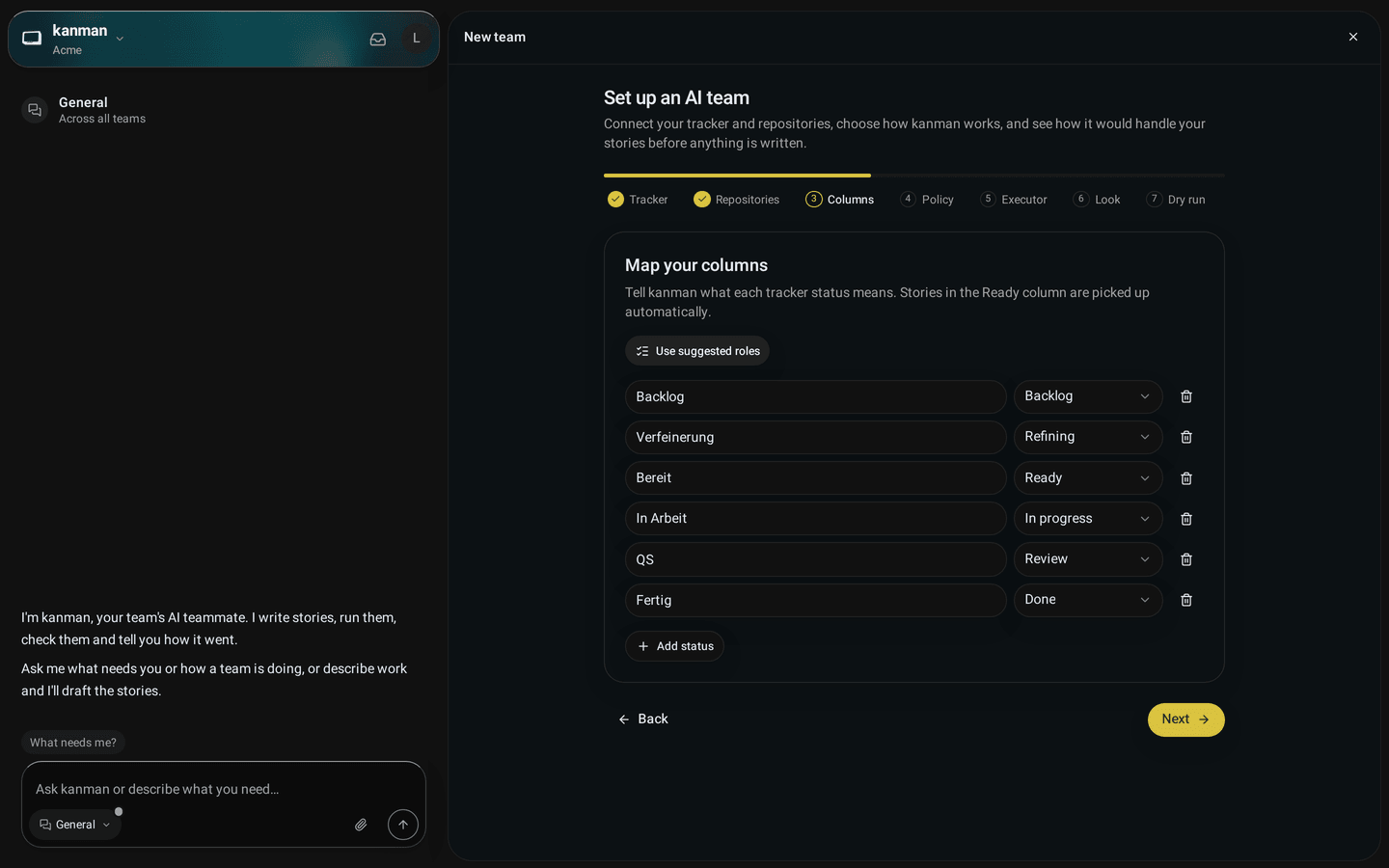Send message with the arrow button

click(403, 825)
